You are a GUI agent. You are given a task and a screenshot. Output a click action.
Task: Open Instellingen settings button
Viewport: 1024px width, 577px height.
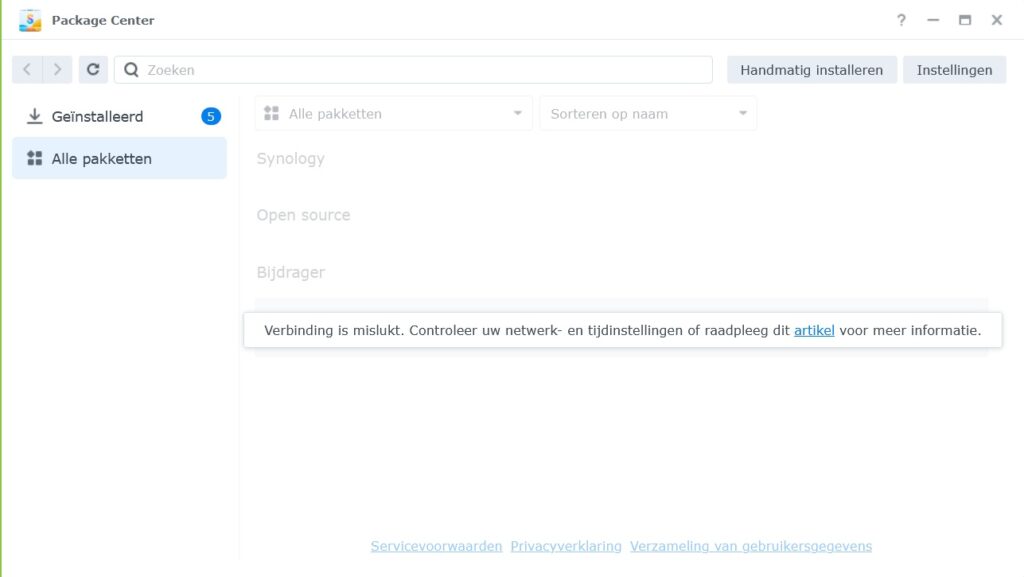coord(954,70)
